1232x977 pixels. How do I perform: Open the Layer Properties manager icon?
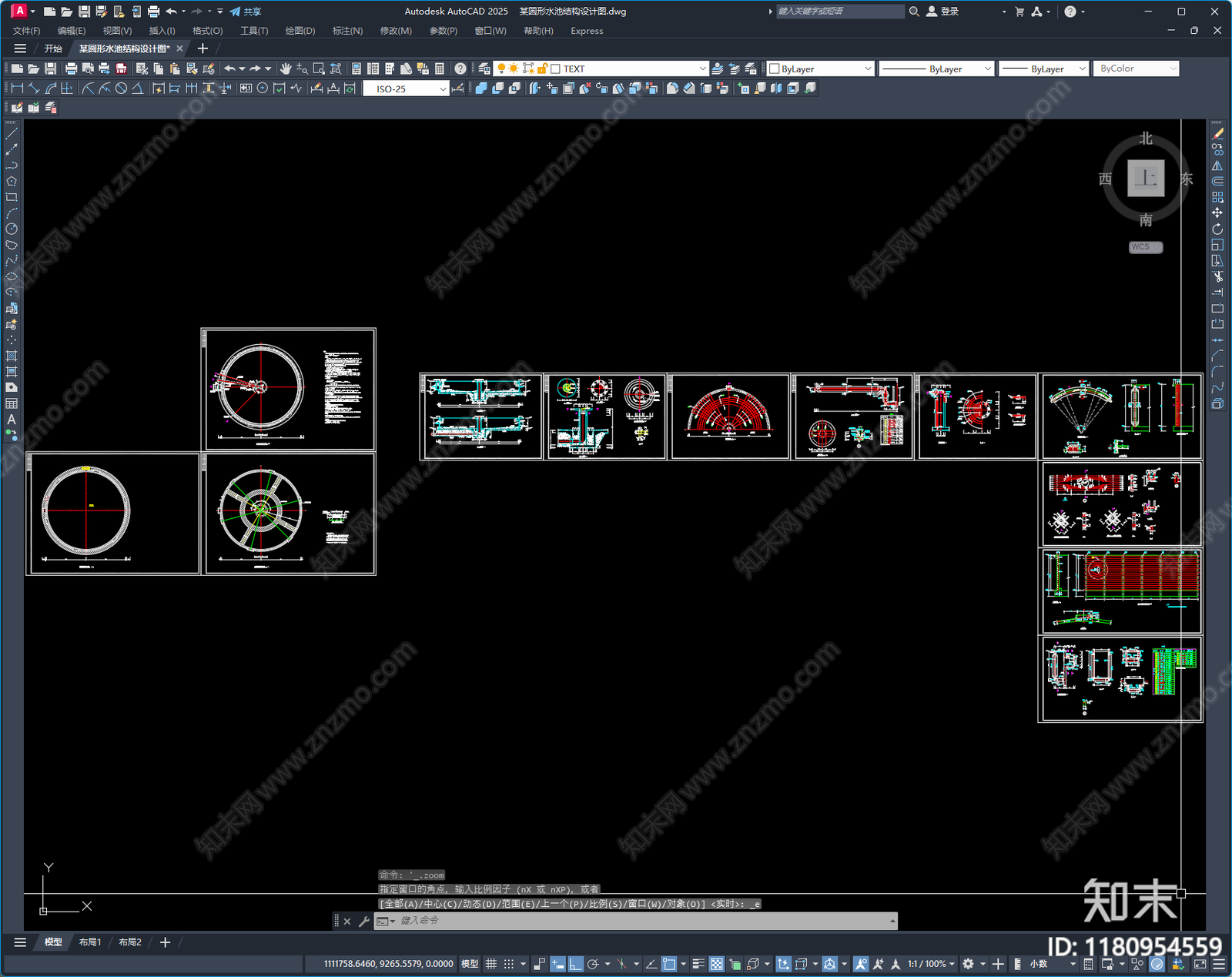(x=484, y=69)
